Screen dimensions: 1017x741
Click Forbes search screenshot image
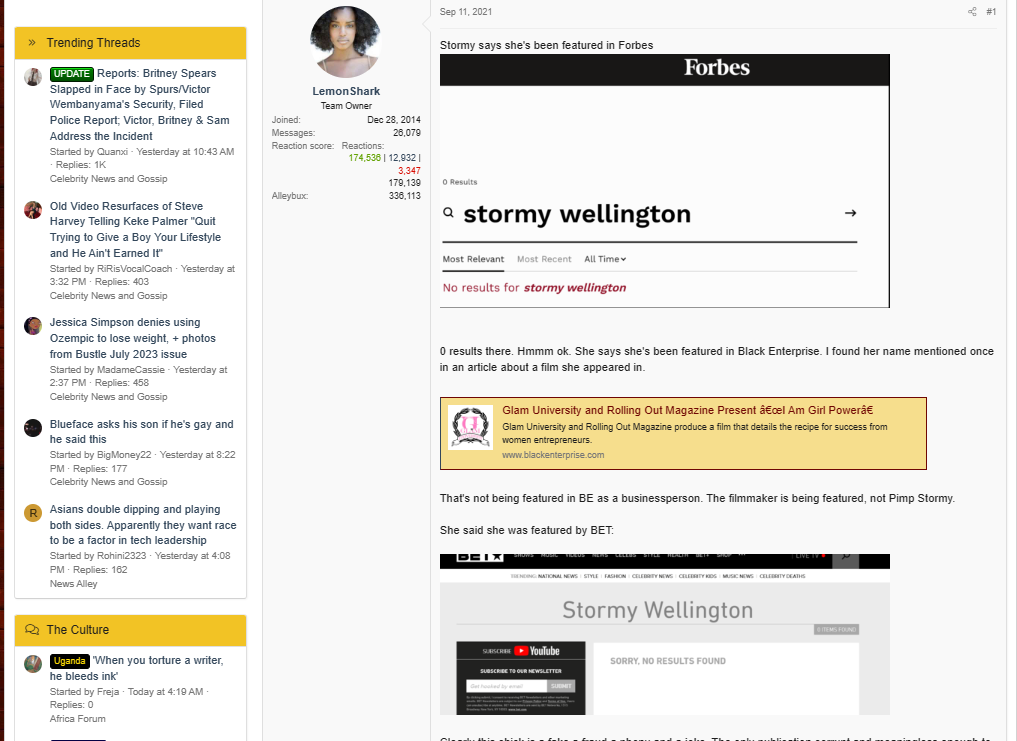click(x=665, y=181)
